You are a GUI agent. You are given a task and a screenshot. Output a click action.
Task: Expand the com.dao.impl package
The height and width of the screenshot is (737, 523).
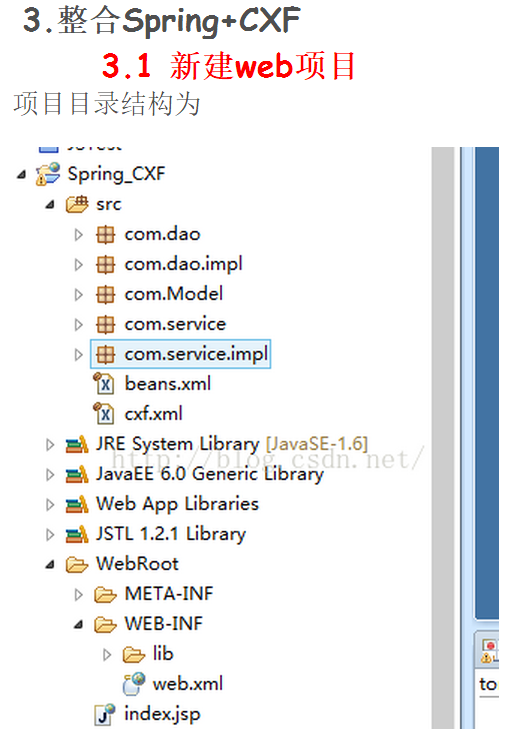(79, 265)
